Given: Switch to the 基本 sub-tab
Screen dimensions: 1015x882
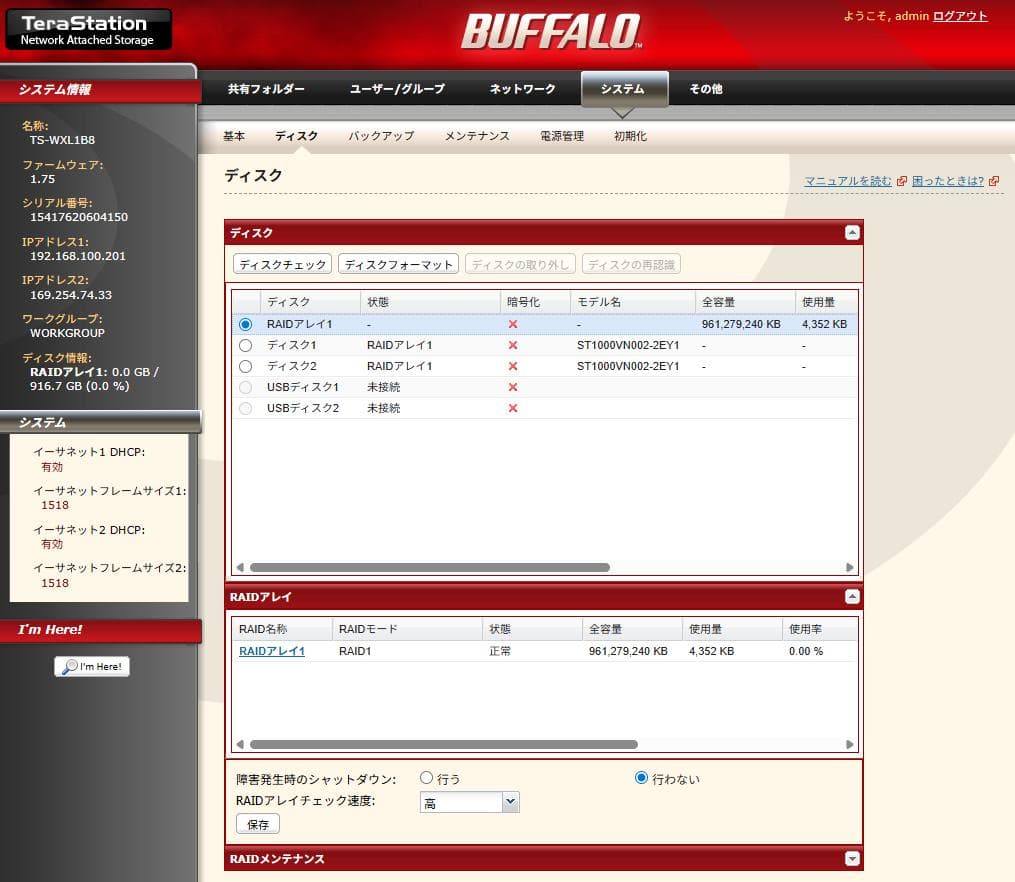Looking at the screenshot, I should pos(234,136).
